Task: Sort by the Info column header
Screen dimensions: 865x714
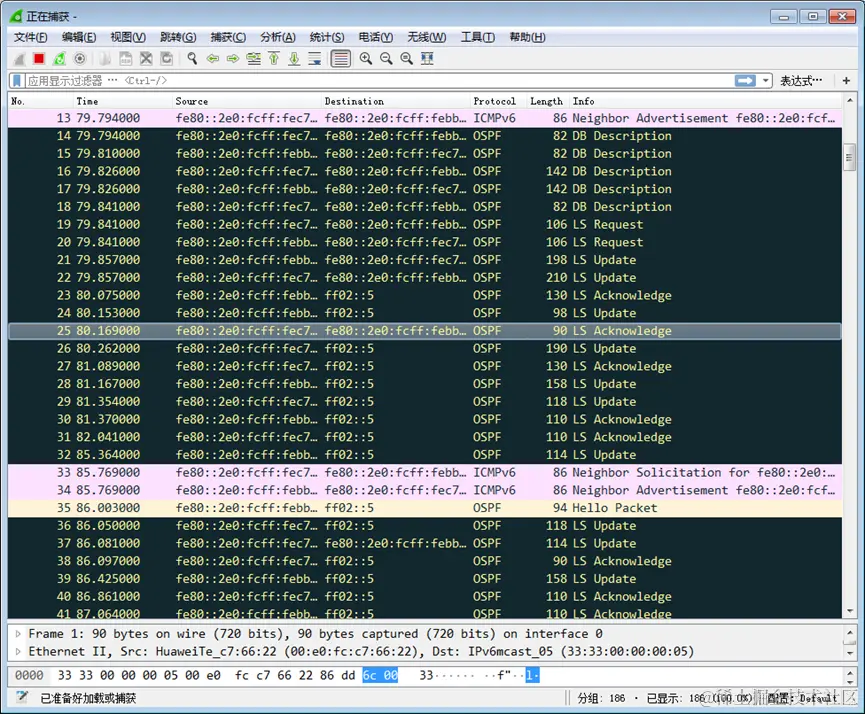Action: pos(706,101)
